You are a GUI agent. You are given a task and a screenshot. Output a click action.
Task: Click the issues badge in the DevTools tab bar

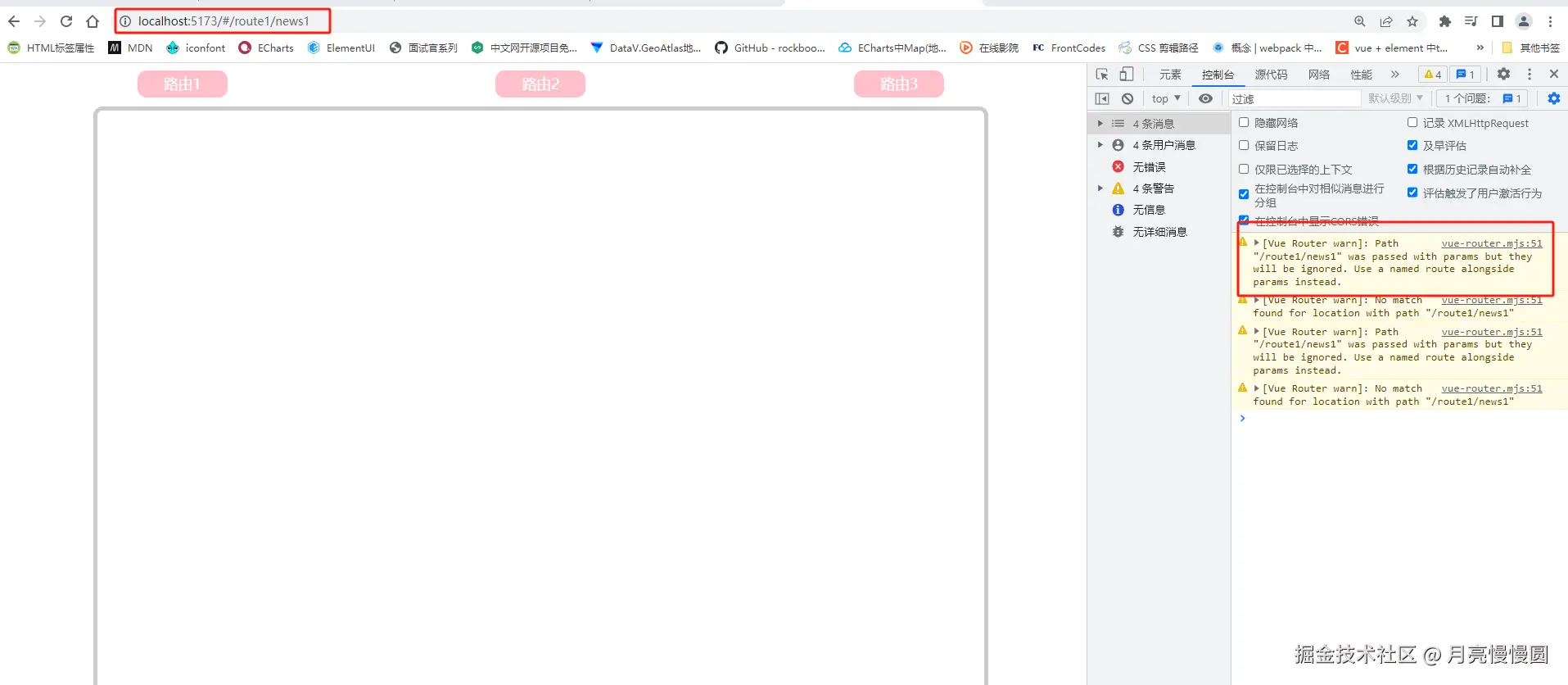[x=1465, y=75]
